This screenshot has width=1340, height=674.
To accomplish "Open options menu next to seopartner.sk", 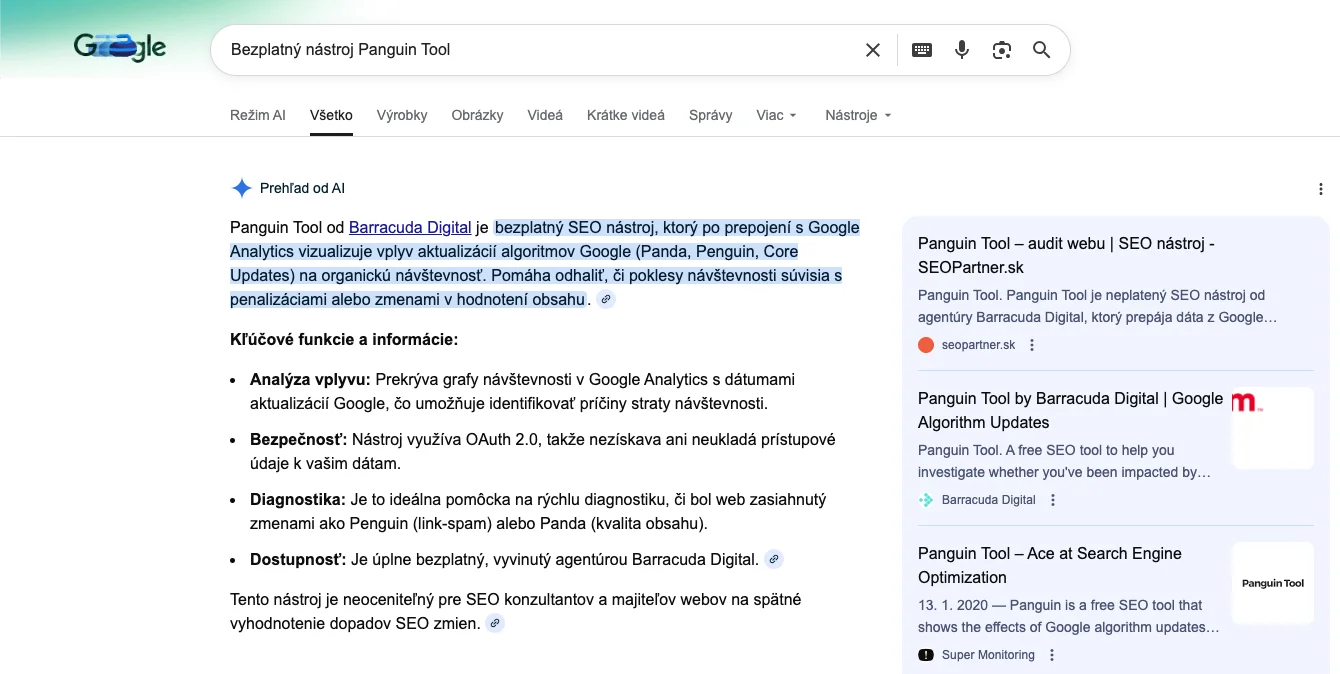I will [x=1033, y=345].
